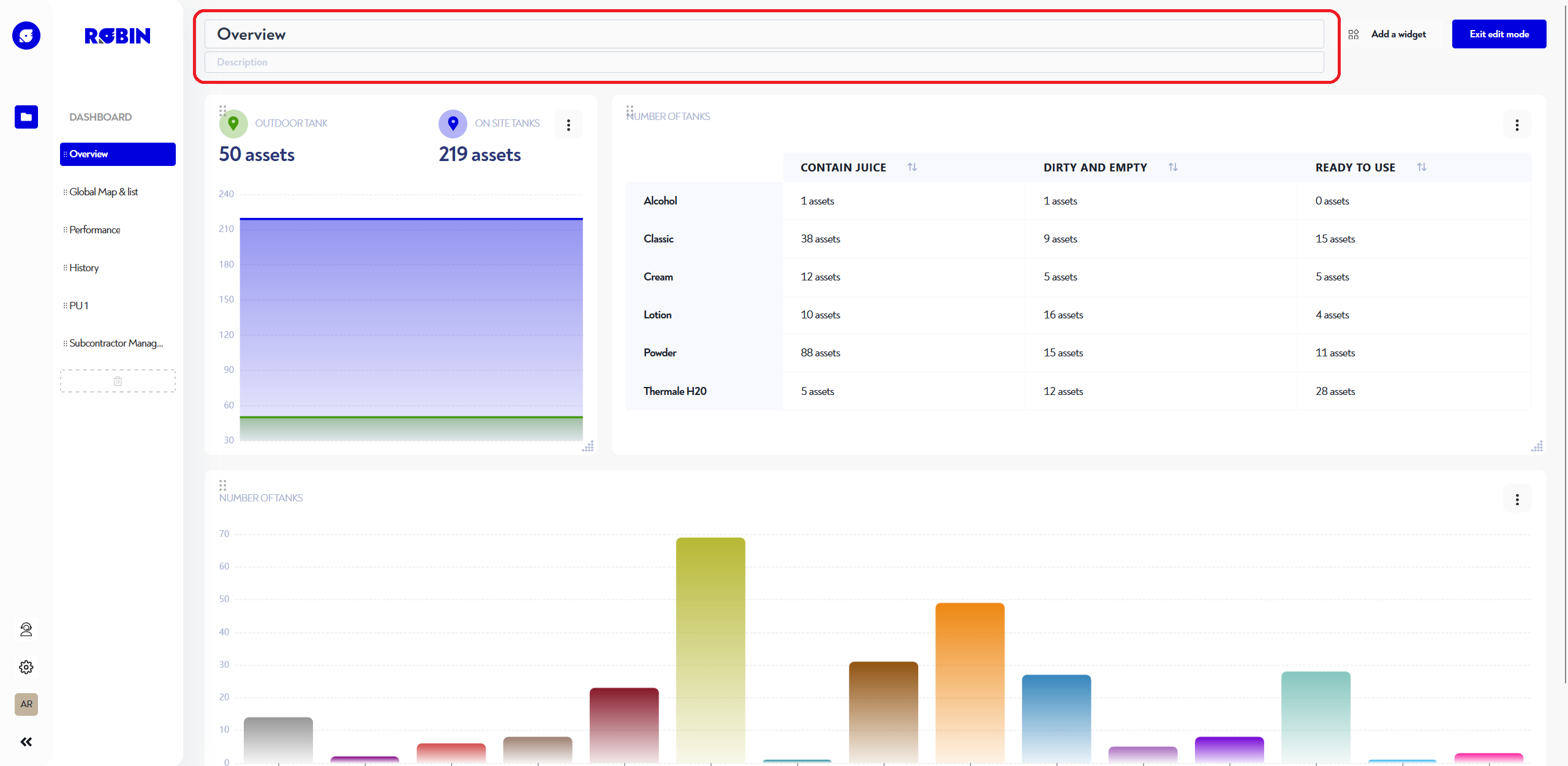The height and width of the screenshot is (766, 1568).
Task: Click the '16 assets' Lotion cell
Action: tap(1063, 315)
